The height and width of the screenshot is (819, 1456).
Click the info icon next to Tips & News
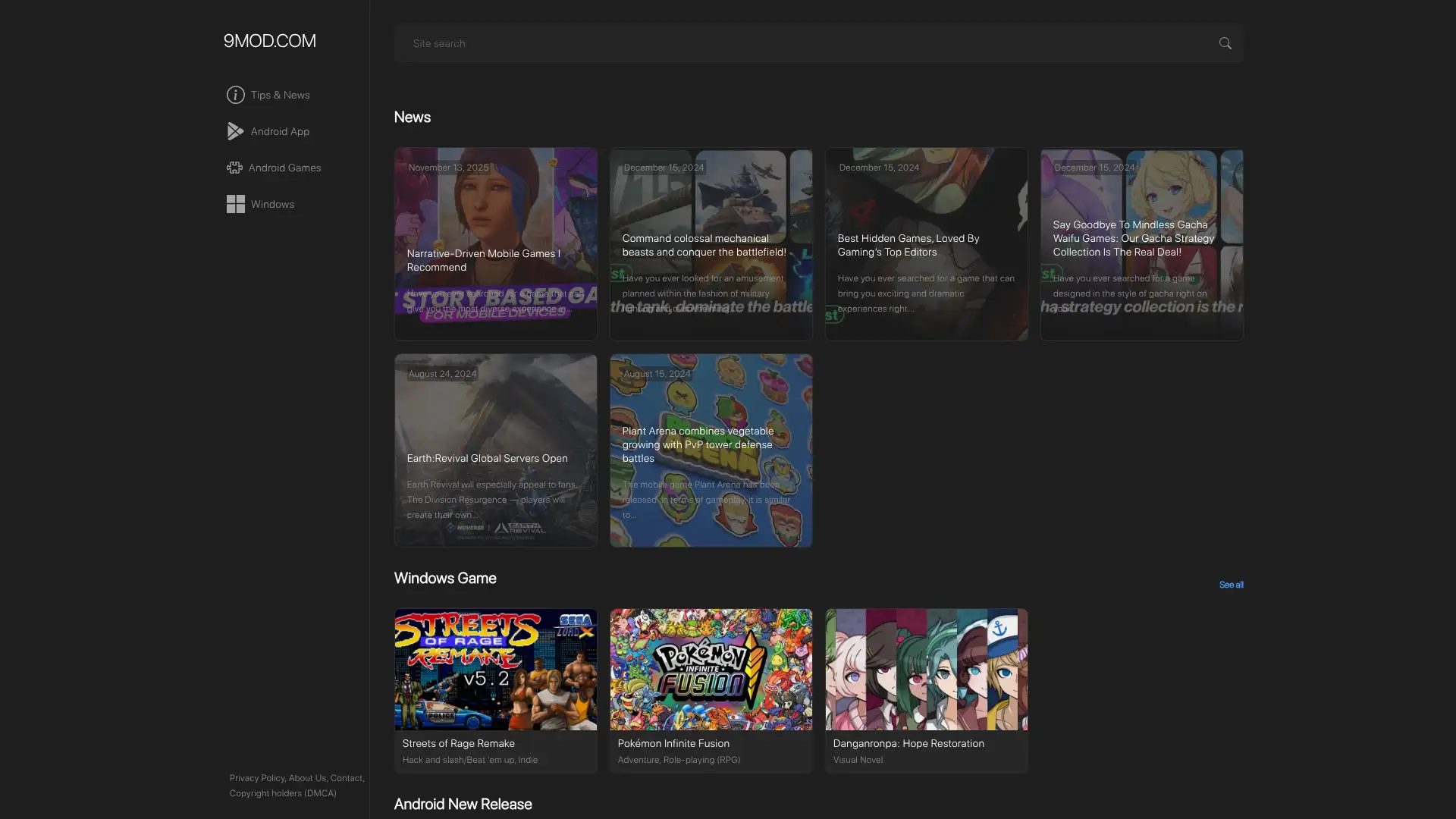pos(235,95)
